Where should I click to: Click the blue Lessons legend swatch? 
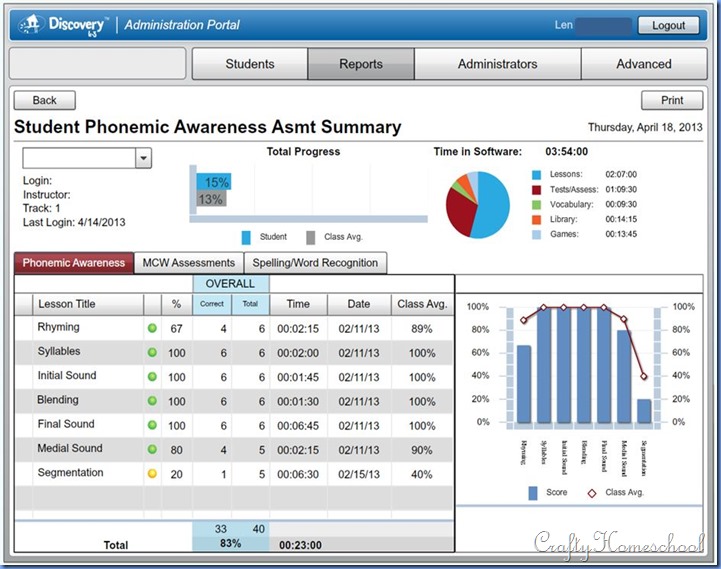tap(537, 174)
